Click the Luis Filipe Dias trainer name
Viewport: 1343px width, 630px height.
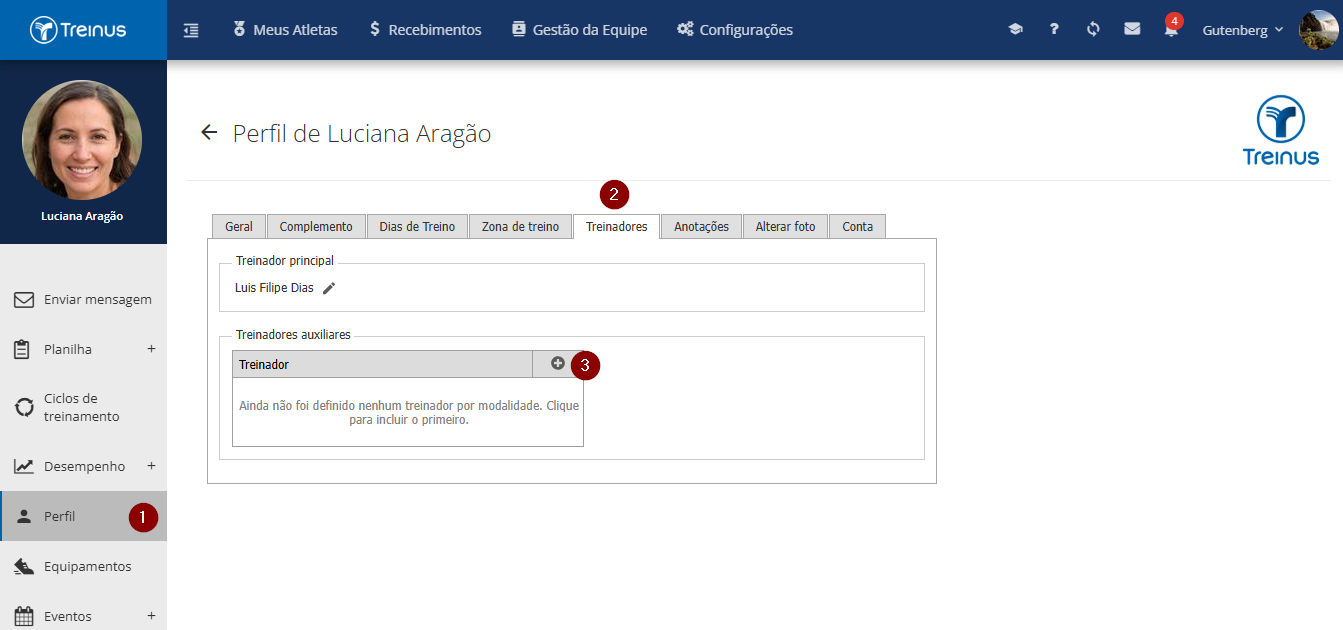click(x=274, y=288)
